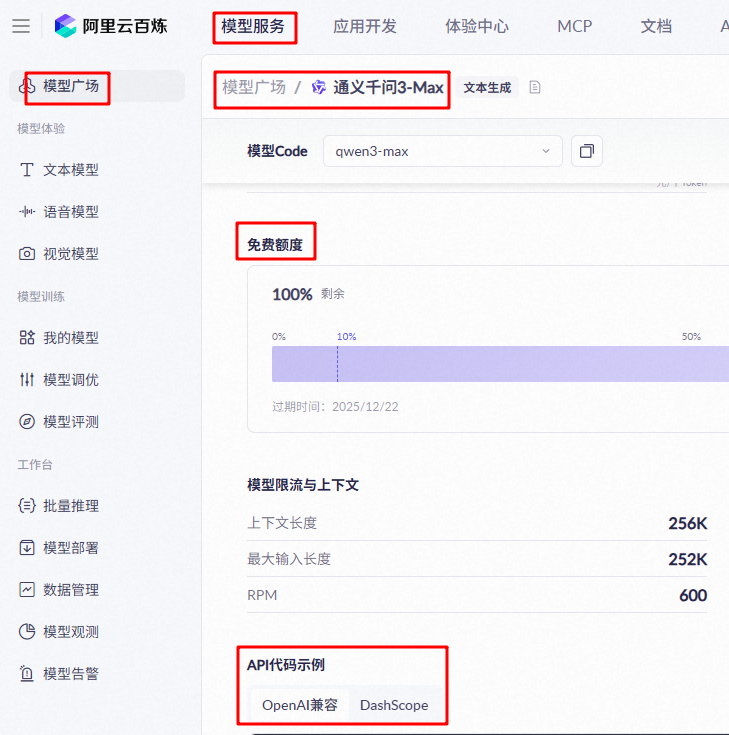The image size is (729, 735).
Task: Click the 10% marker on quota bar
Action: 346,337
